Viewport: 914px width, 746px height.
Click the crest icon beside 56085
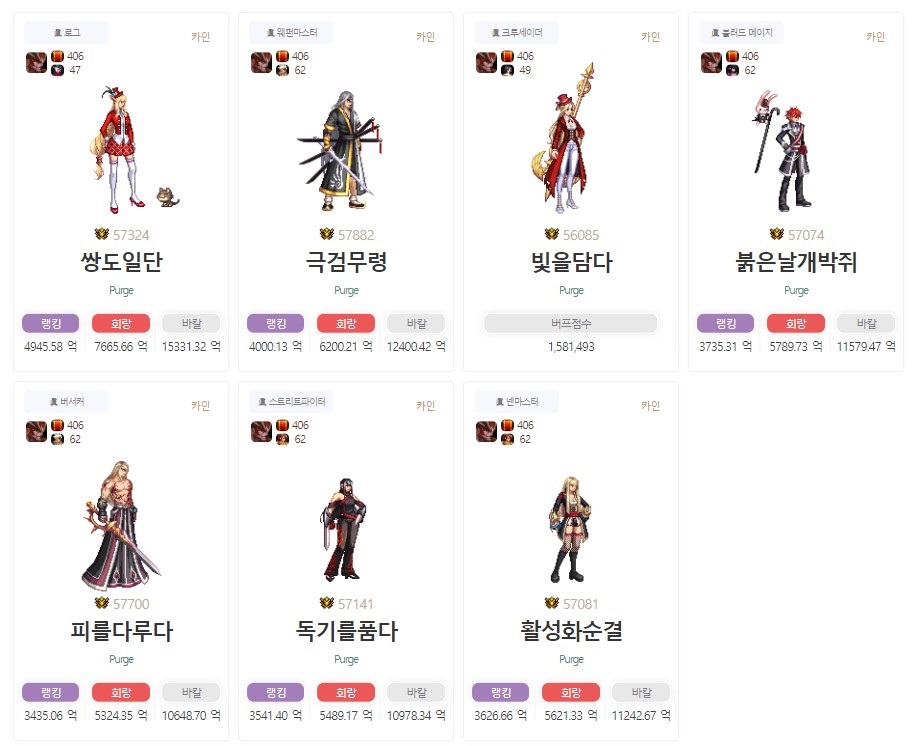pos(551,234)
